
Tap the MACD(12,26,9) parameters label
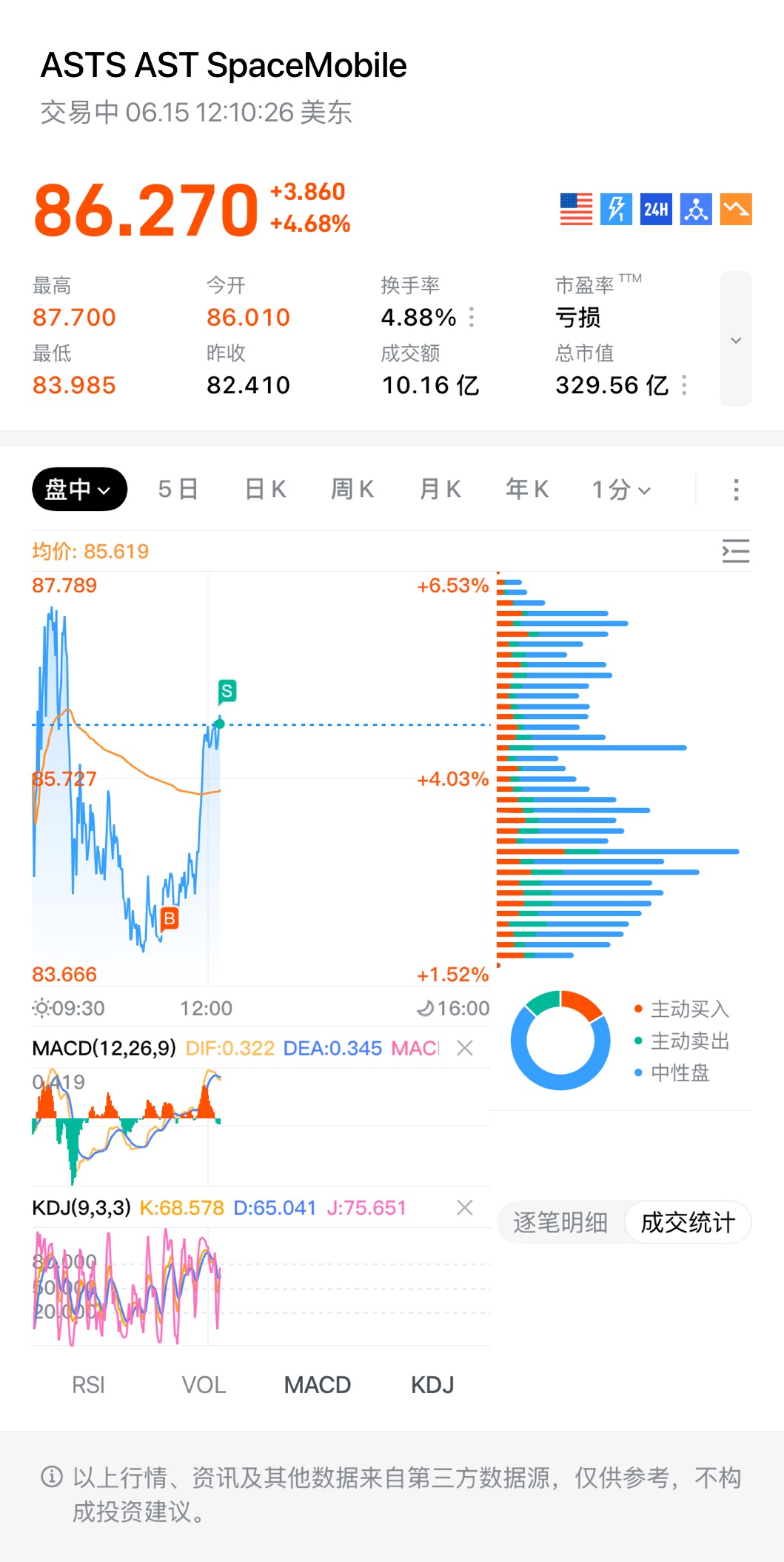[x=104, y=1048]
